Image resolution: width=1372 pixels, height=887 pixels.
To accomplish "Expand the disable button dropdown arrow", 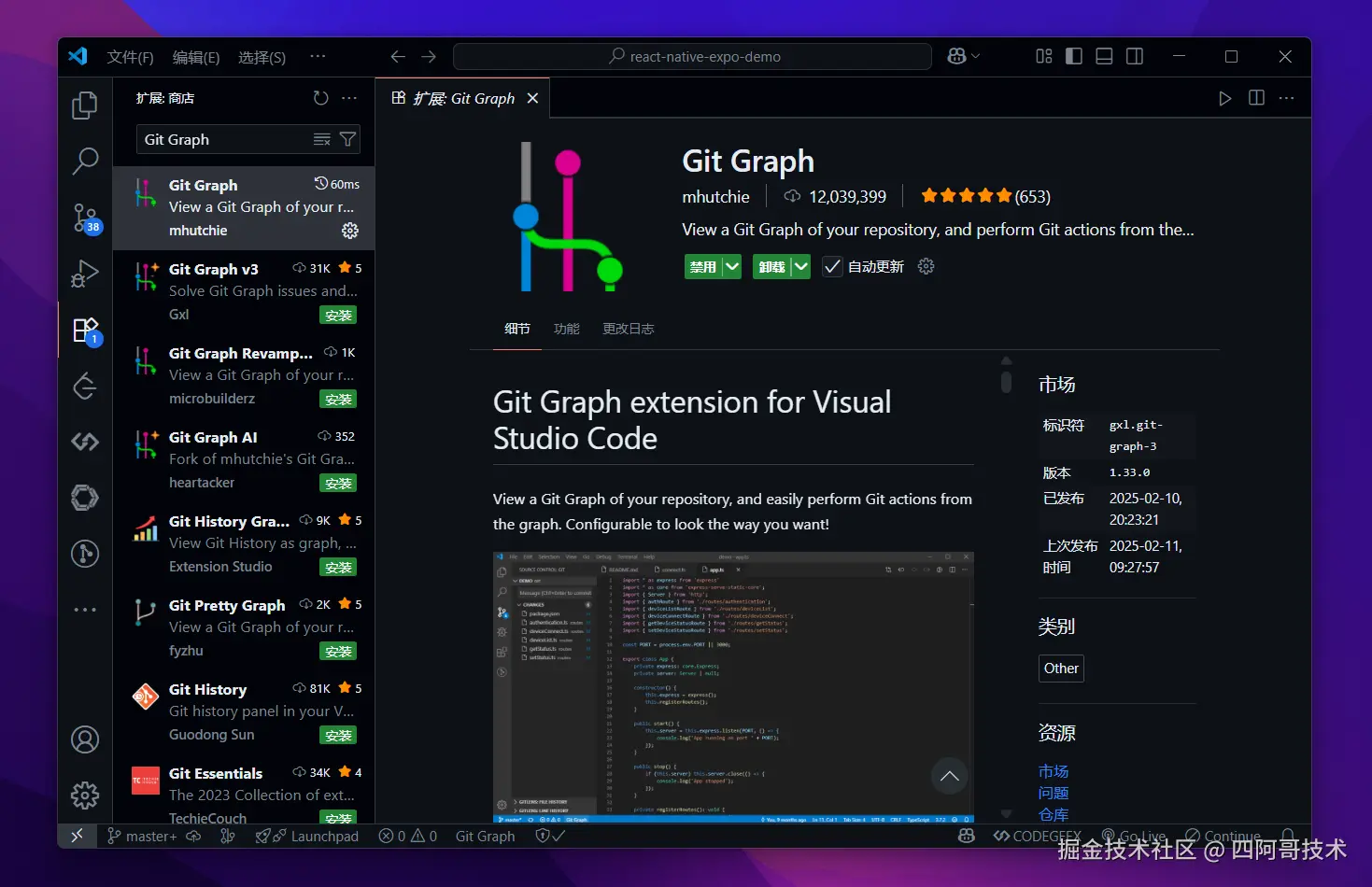I will (x=731, y=266).
